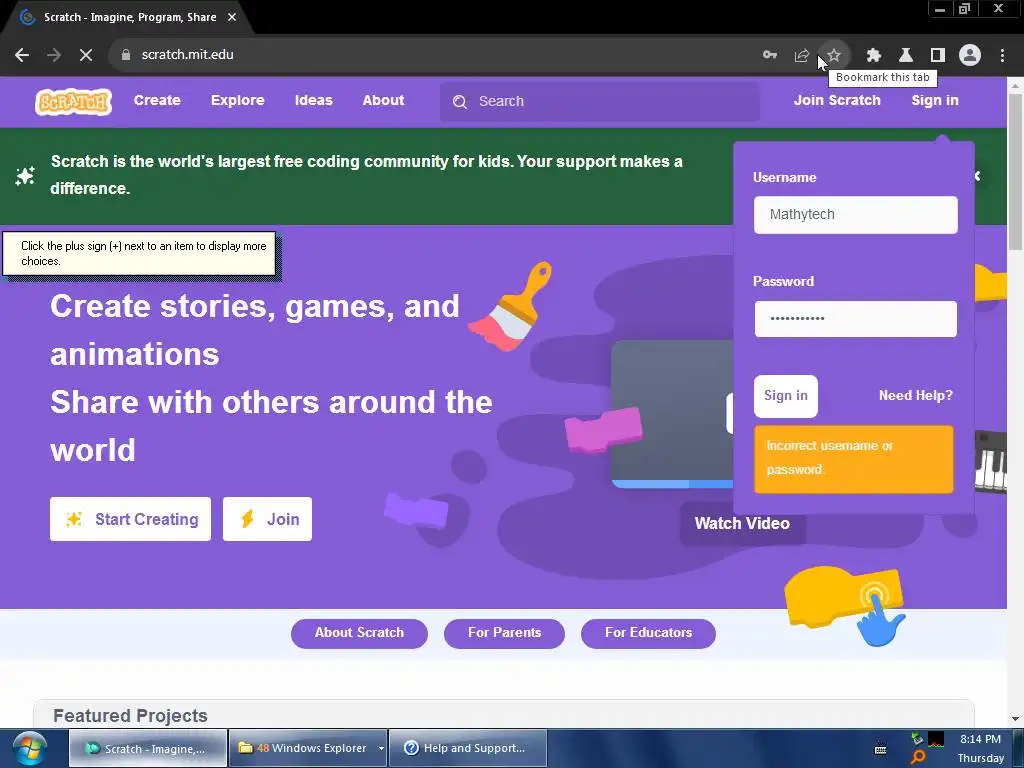
Task: Open the saved passwords key icon
Action: (x=770, y=55)
